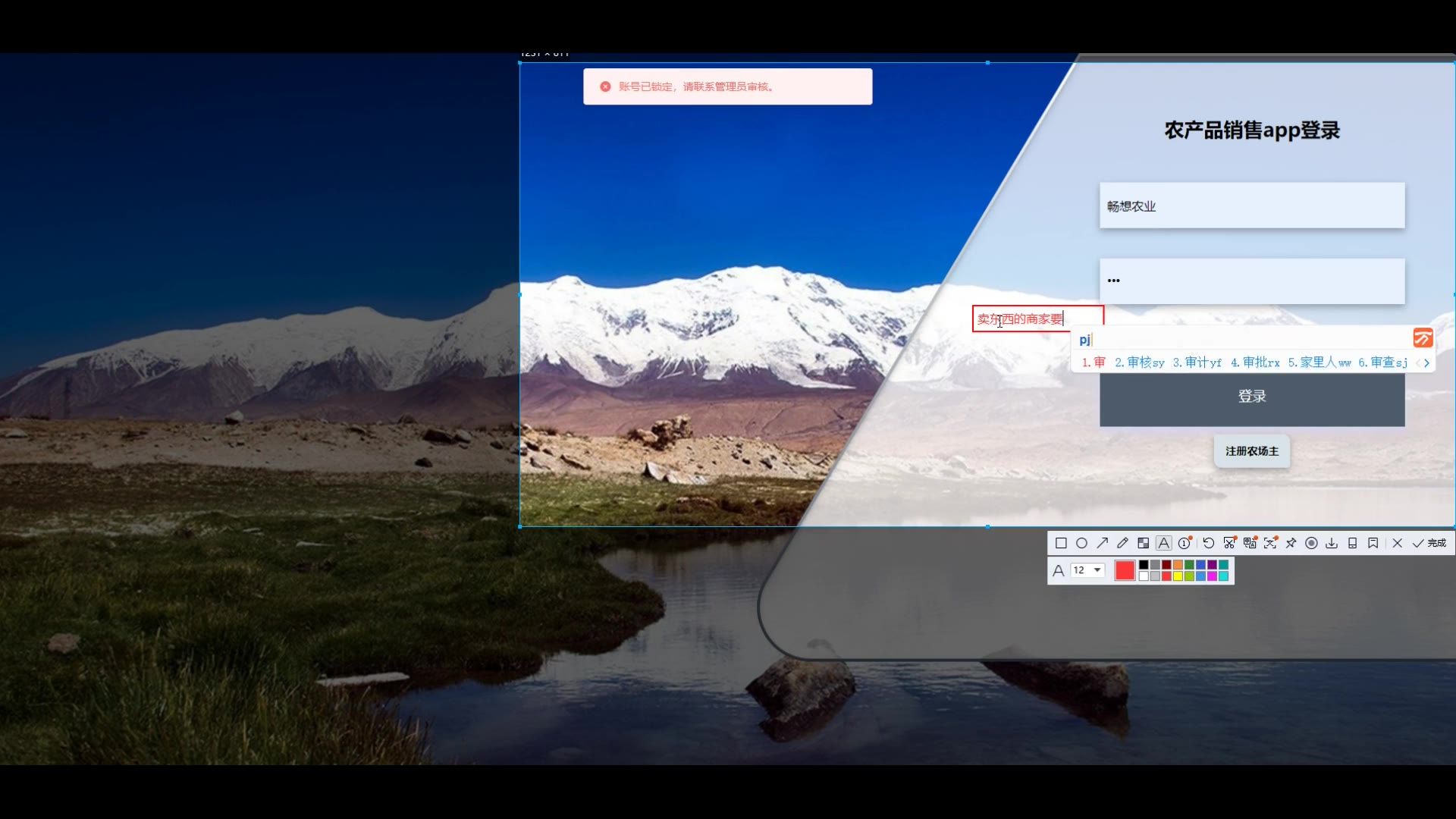Select the ellipse annotation tool
Screen dimensions: 1456x819
pyautogui.click(x=1081, y=543)
